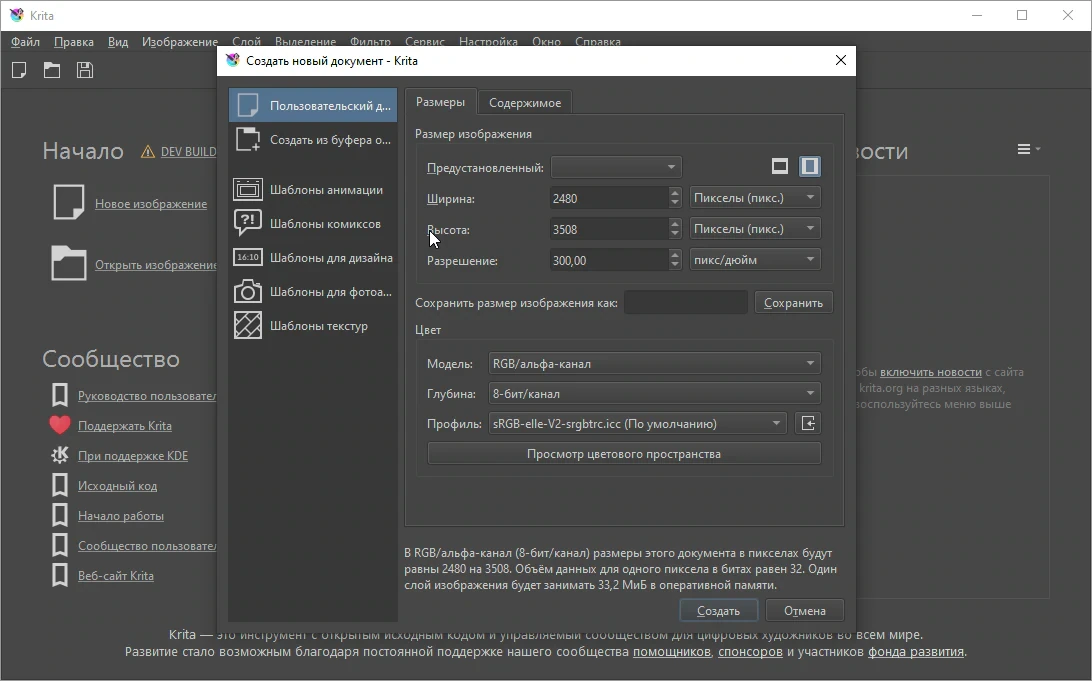
Task: Follow the включить новости link
Action: coord(930,372)
